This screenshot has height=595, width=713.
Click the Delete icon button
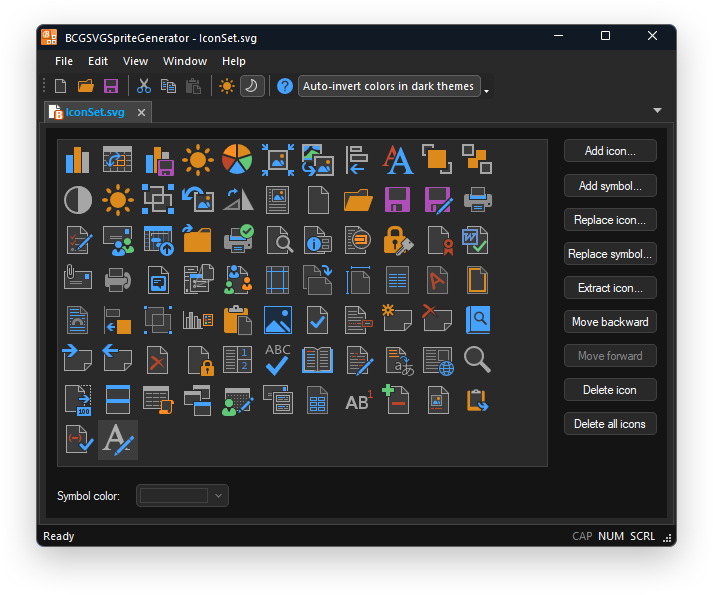pos(610,390)
